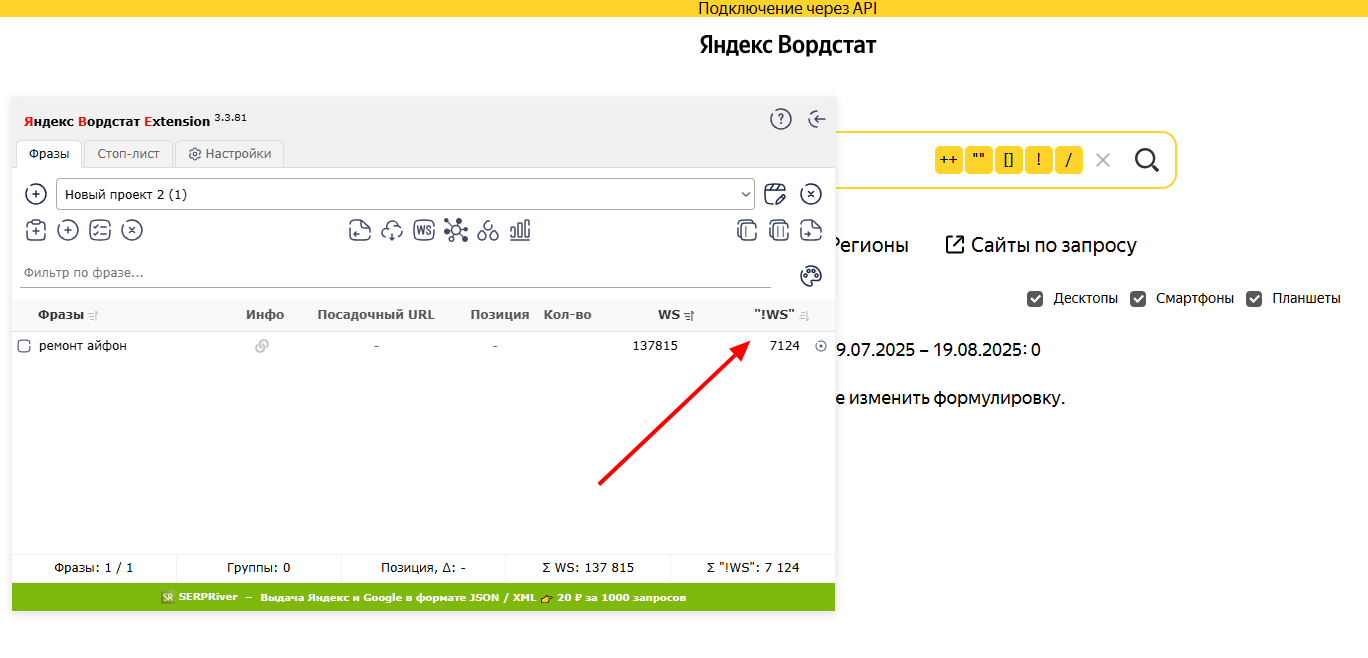Switch to the Стоп-лист tab
1368x658 pixels.
(128, 154)
